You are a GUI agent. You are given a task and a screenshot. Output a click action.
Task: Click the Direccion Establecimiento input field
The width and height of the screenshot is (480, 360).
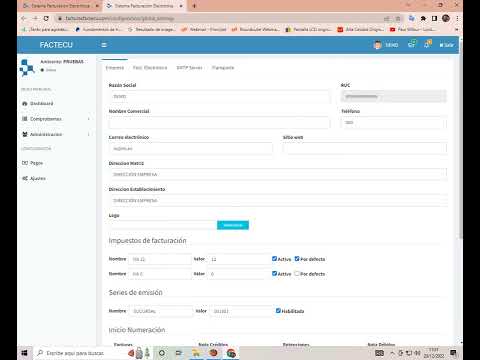coord(278,200)
